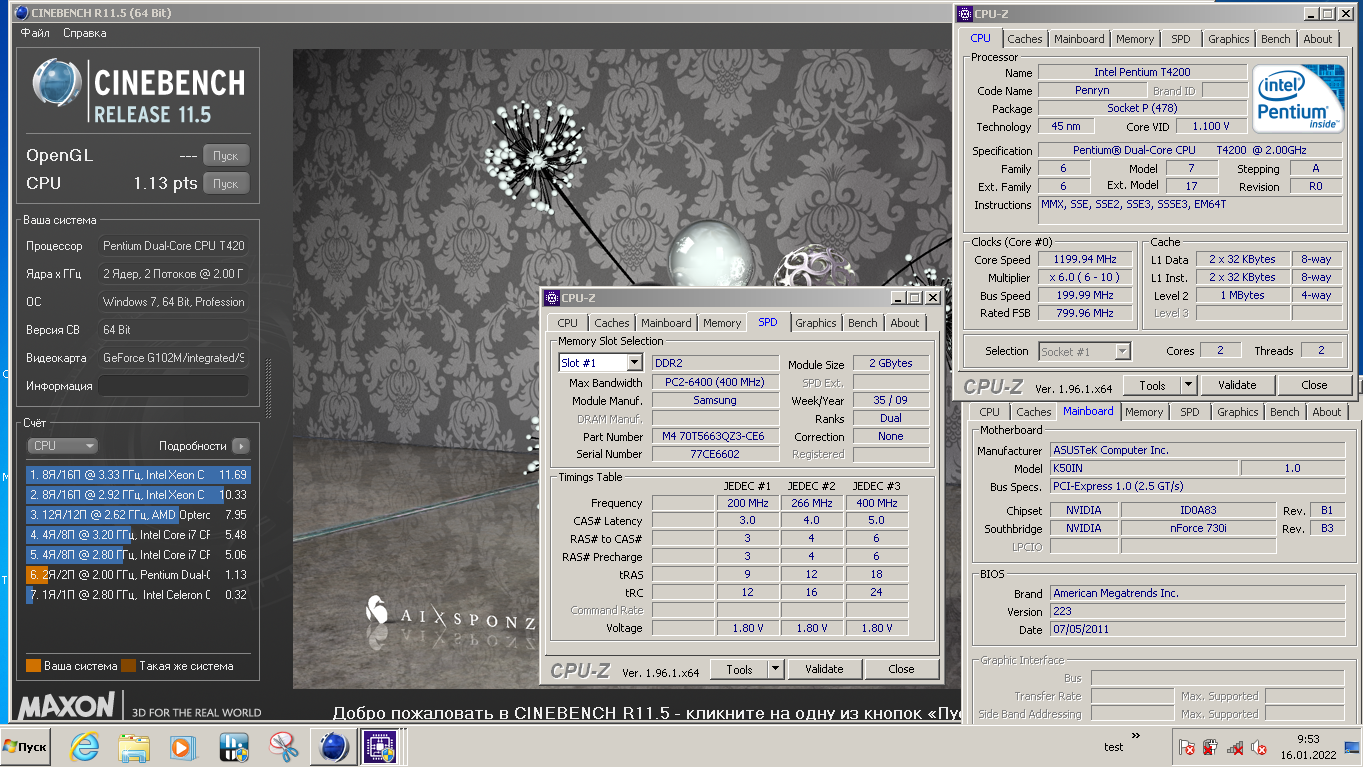Open Internet Explorer from the taskbar

pos(84,746)
